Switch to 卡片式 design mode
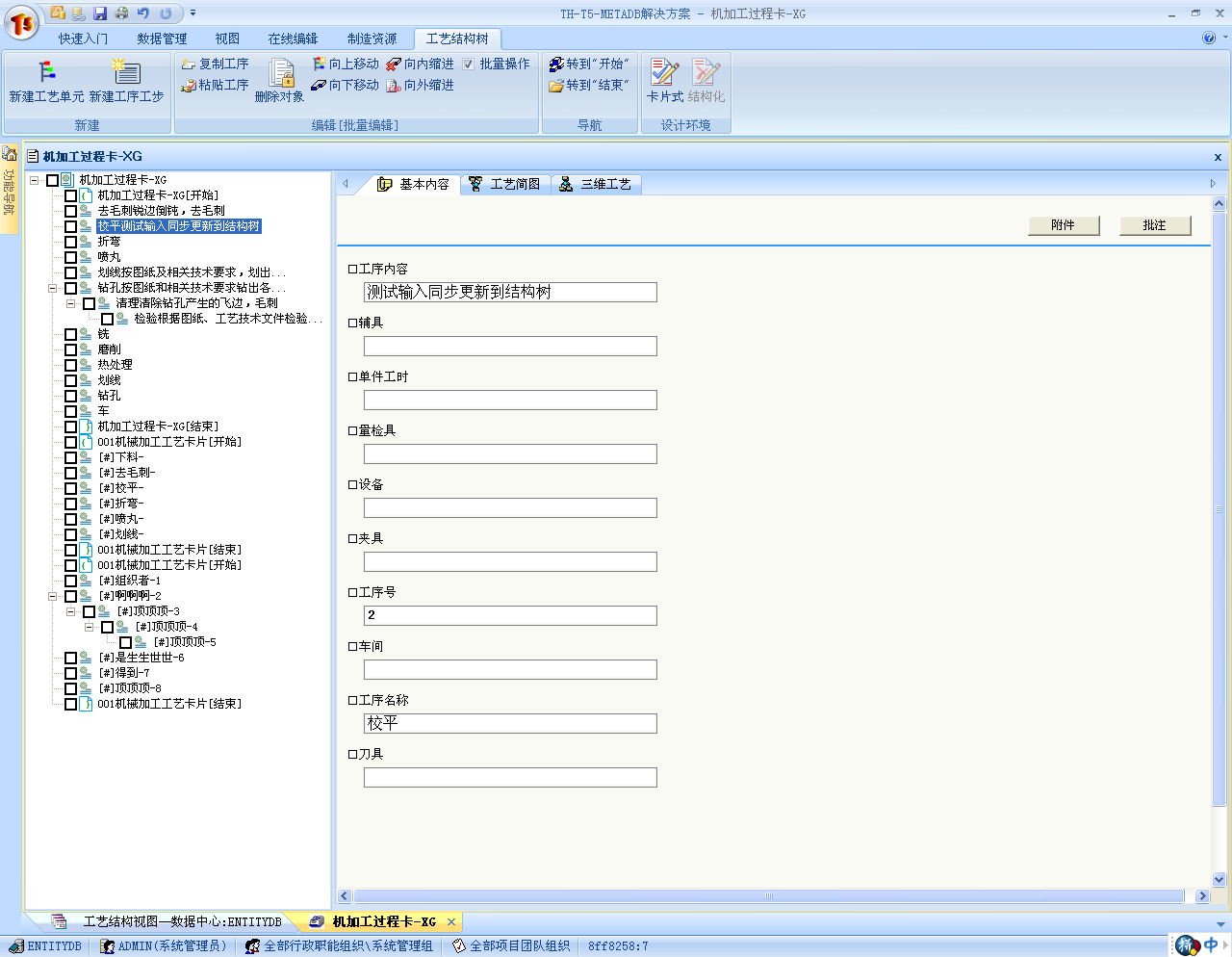 coord(664,80)
